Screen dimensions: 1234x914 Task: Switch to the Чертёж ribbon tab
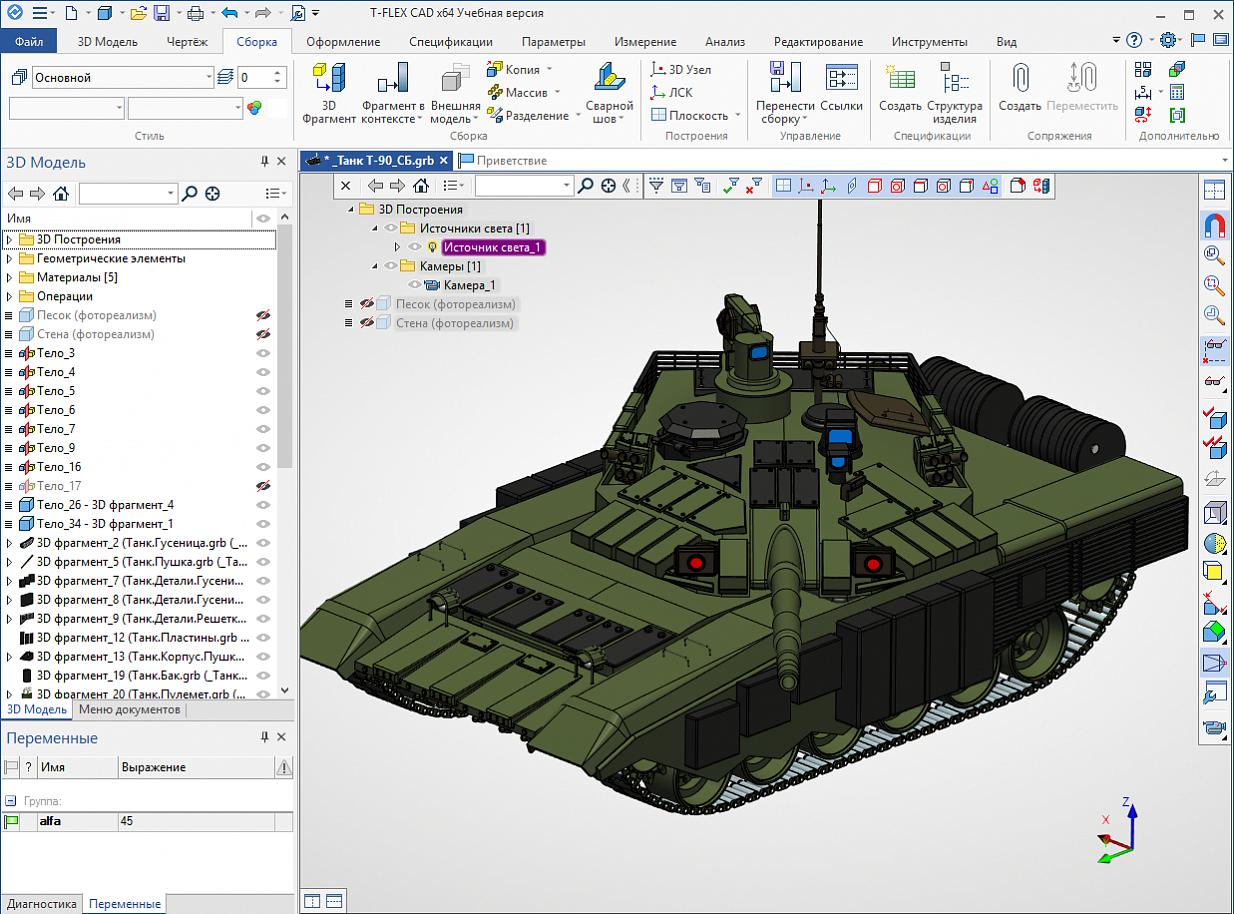click(185, 42)
